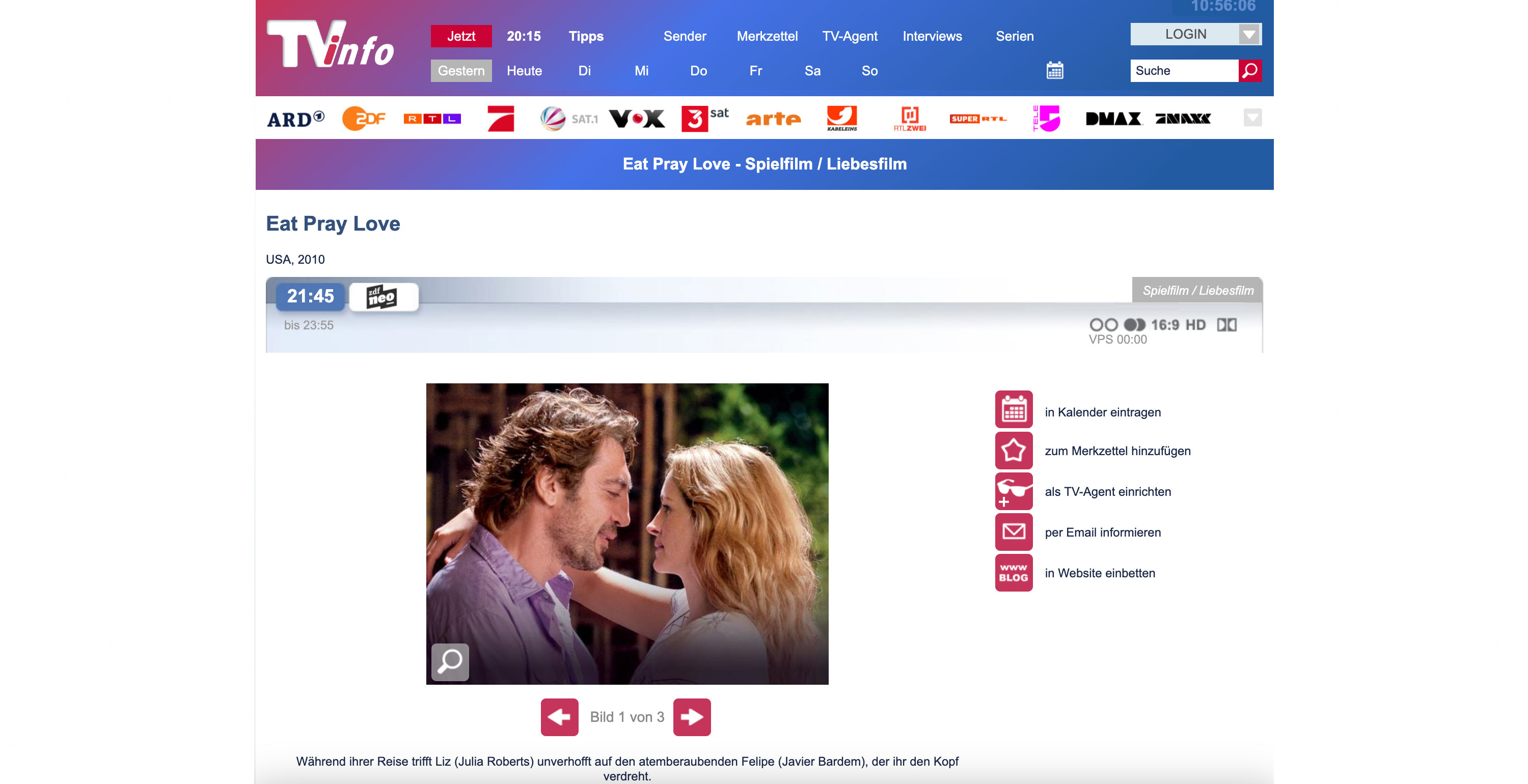
Task: Click the 21:45 start time badge
Action: tap(310, 296)
